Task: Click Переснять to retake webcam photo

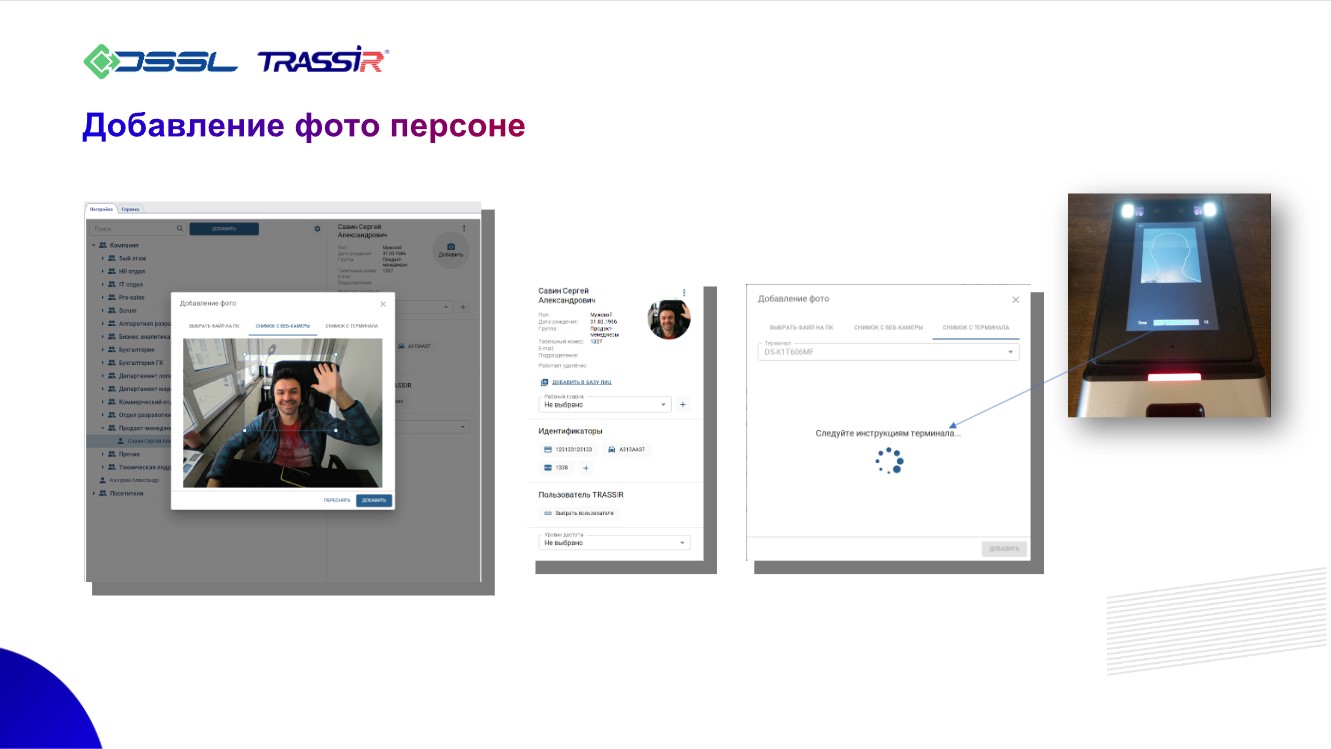Action: [x=337, y=500]
